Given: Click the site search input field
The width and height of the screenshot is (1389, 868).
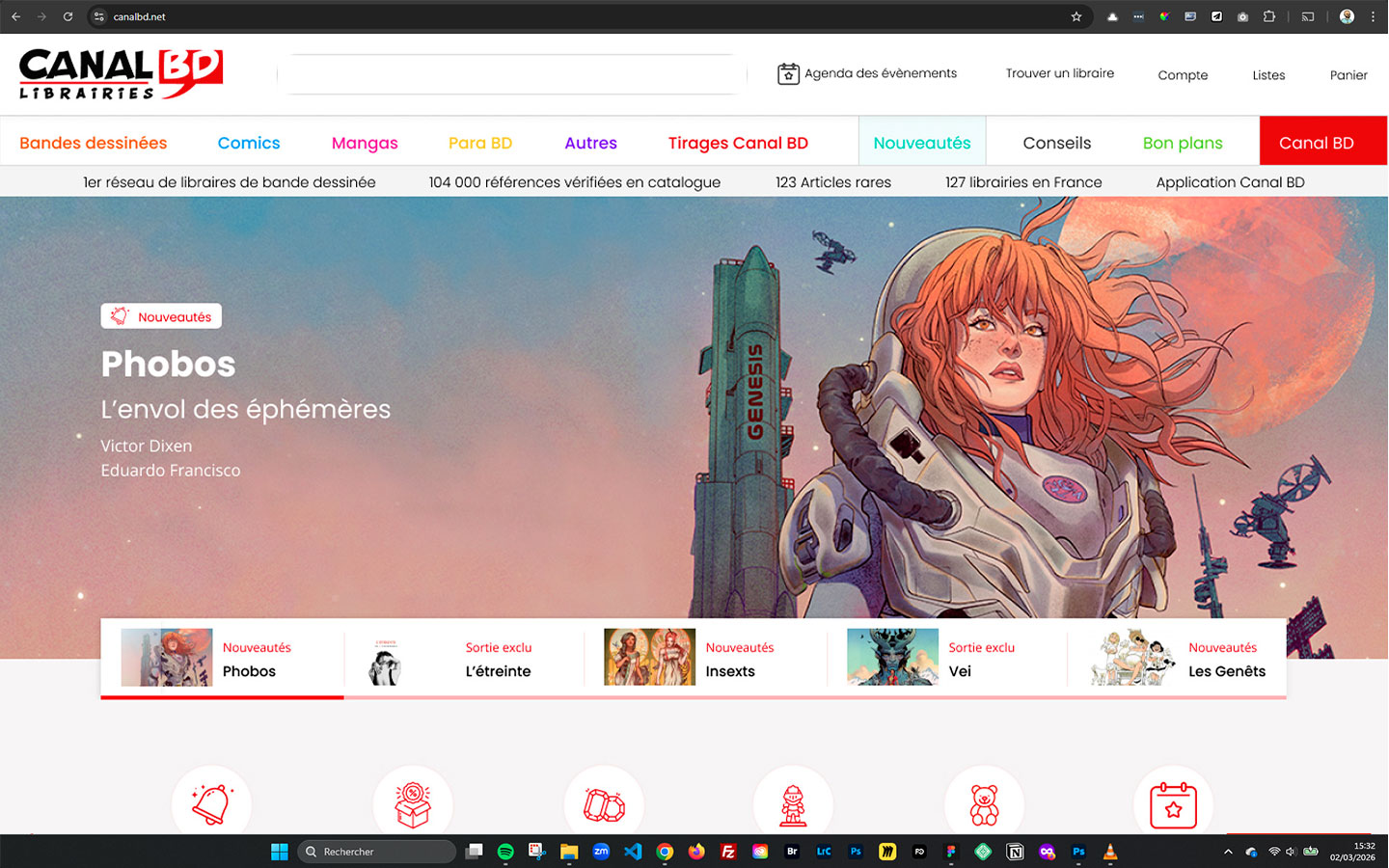Looking at the screenshot, I should (512, 74).
